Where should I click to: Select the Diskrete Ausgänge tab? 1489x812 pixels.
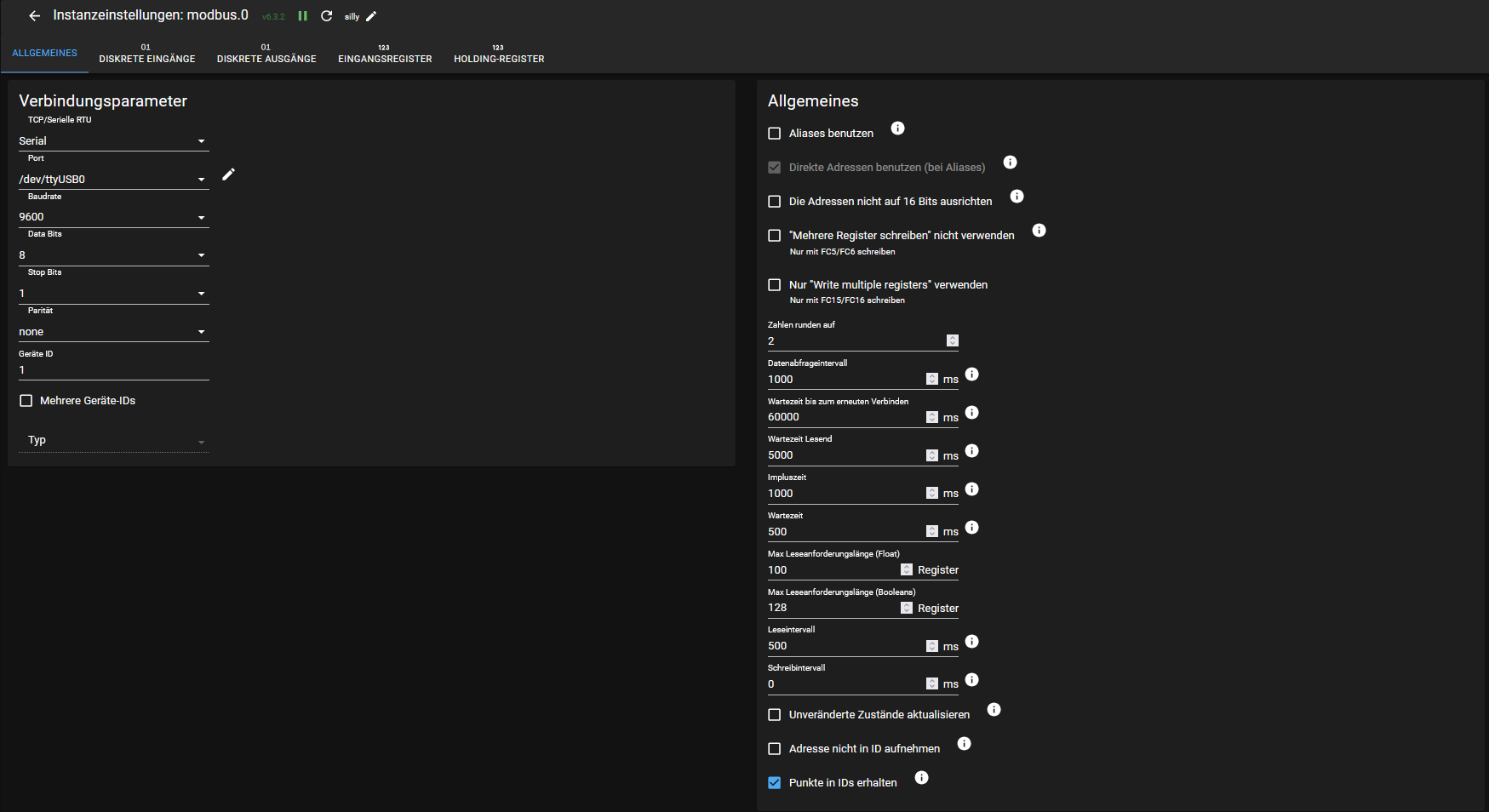tap(266, 54)
